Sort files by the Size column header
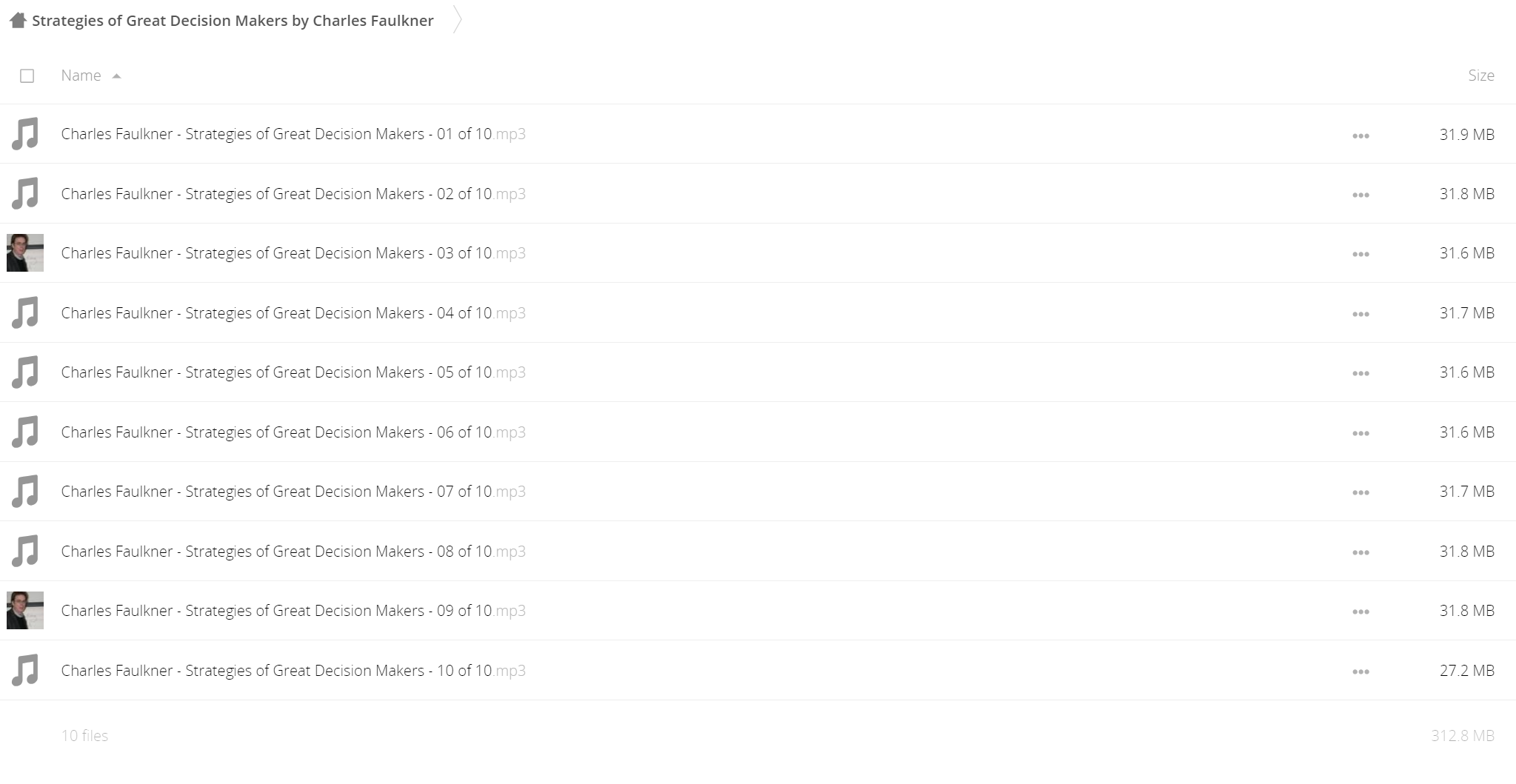 pyautogui.click(x=1481, y=76)
